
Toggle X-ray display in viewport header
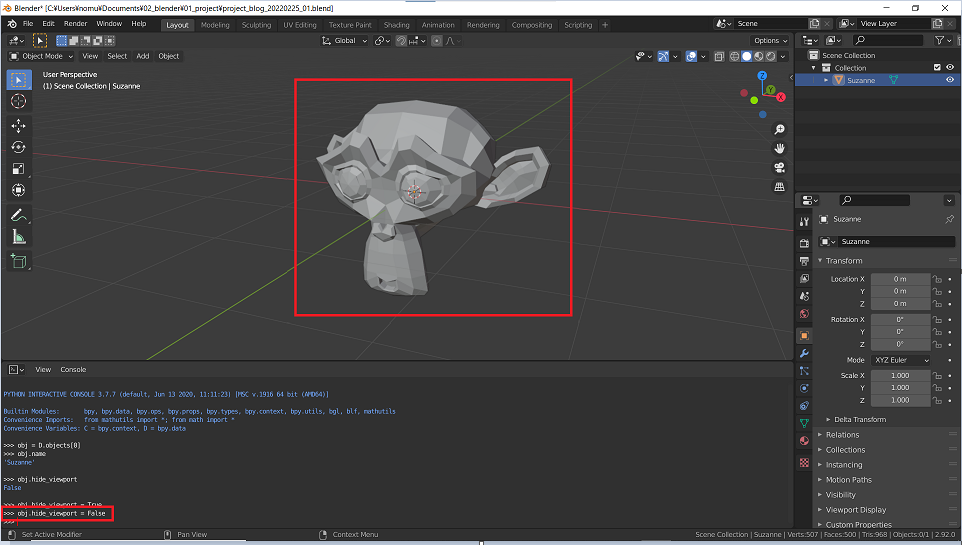pos(719,56)
